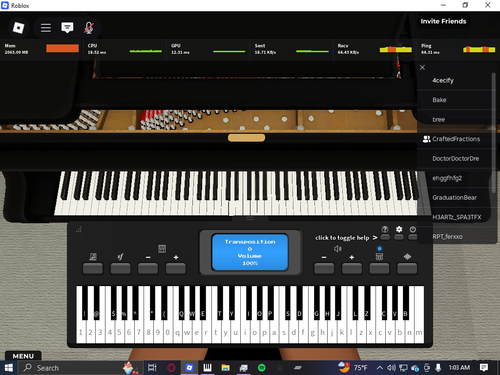
Task: Click the piano panel top drag handle
Action: 250,218
